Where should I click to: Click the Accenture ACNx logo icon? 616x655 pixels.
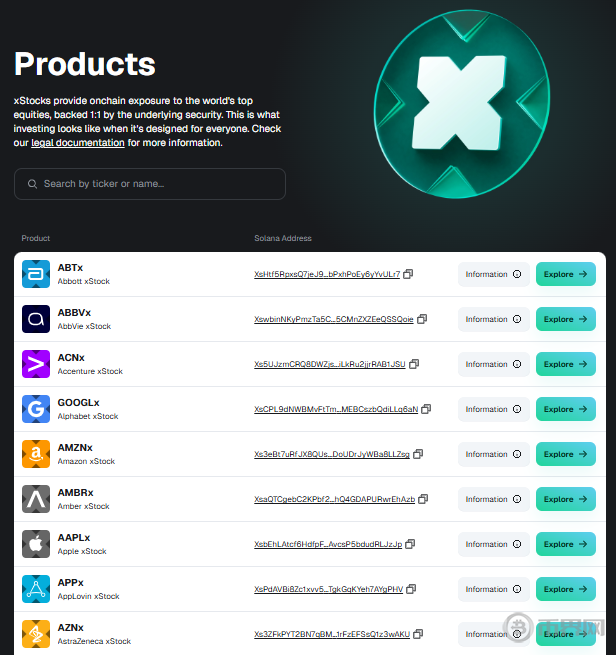point(36,364)
